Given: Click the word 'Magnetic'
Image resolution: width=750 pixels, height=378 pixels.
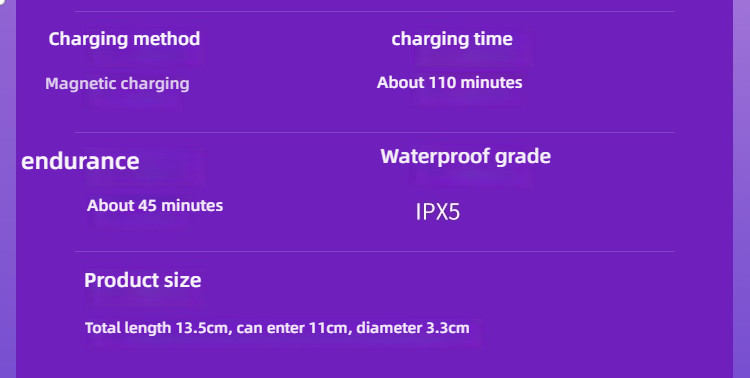Looking at the screenshot, I should 80,83.
